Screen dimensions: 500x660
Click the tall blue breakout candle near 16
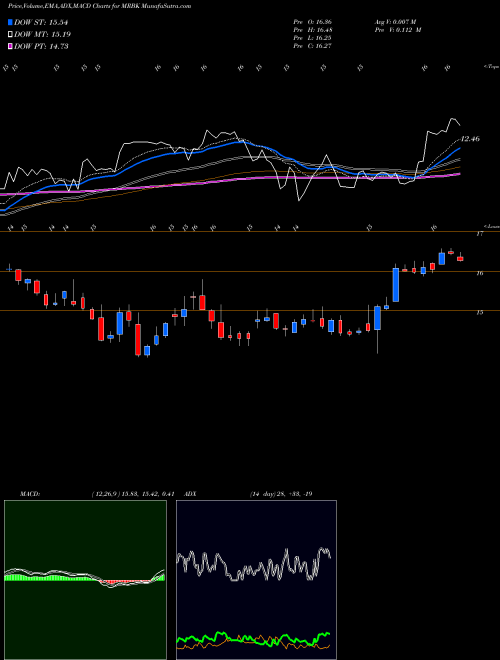[x=396, y=285]
